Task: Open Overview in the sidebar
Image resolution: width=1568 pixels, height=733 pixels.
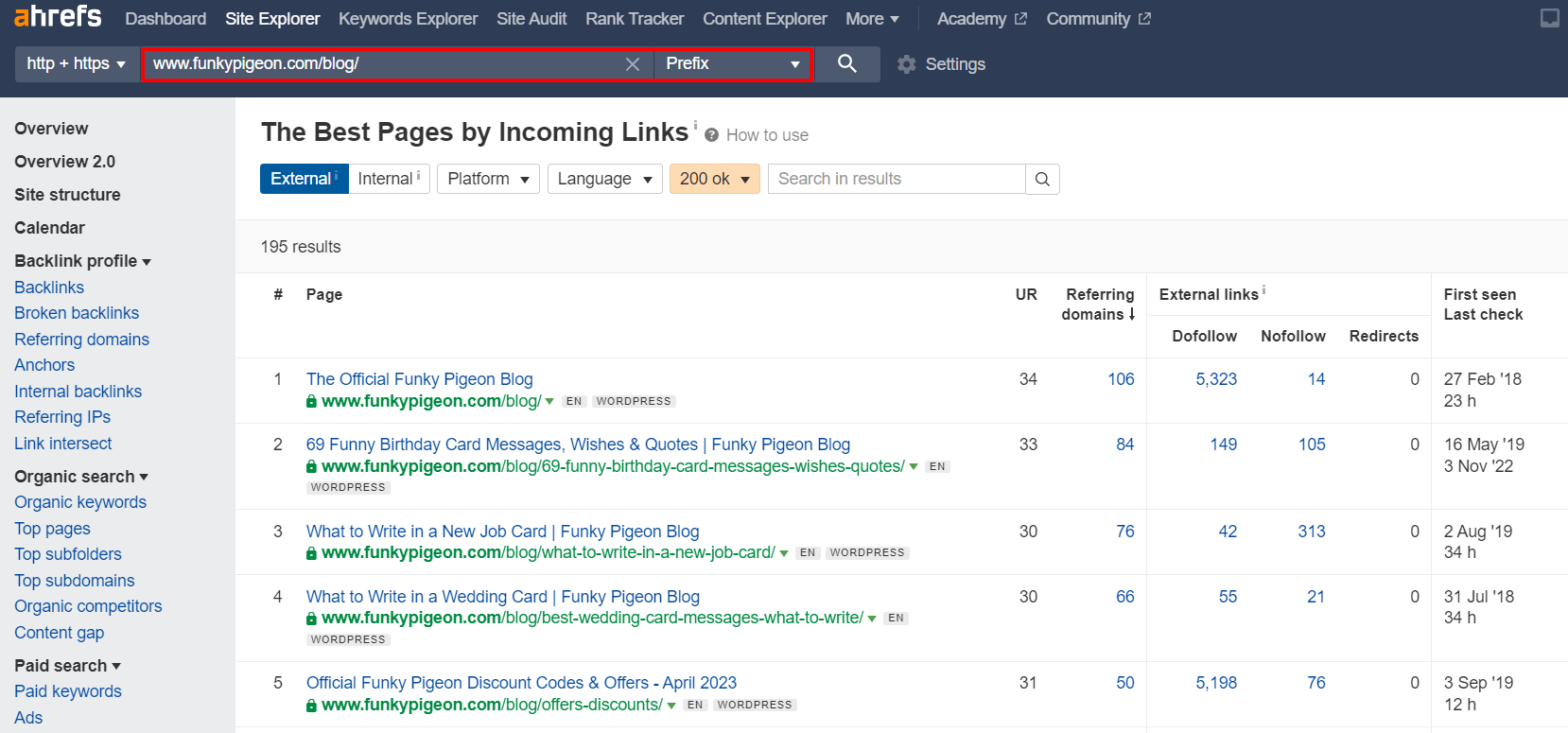Action: [51, 129]
